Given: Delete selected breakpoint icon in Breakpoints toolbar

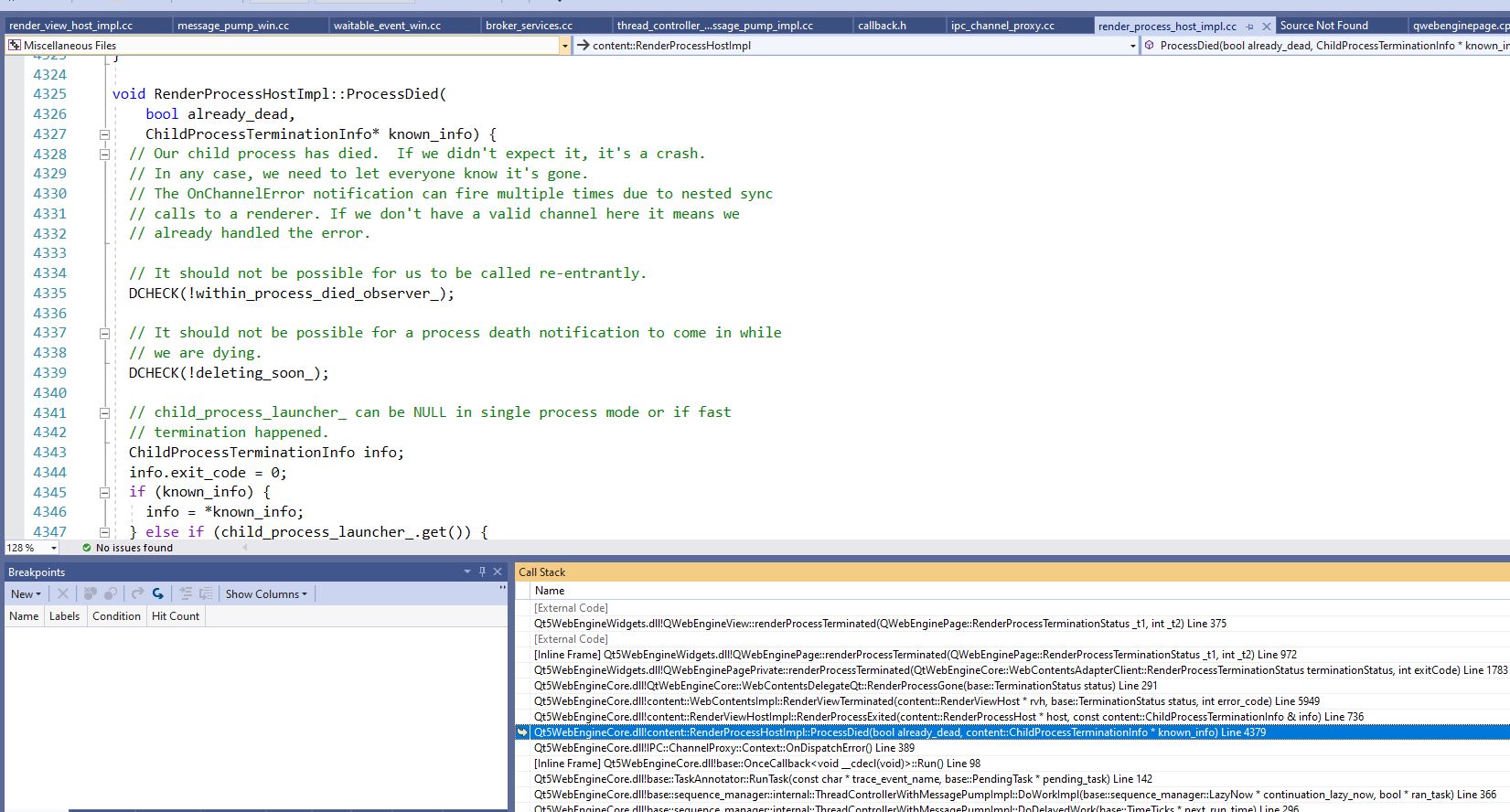Looking at the screenshot, I should click(x=63, y=593).
